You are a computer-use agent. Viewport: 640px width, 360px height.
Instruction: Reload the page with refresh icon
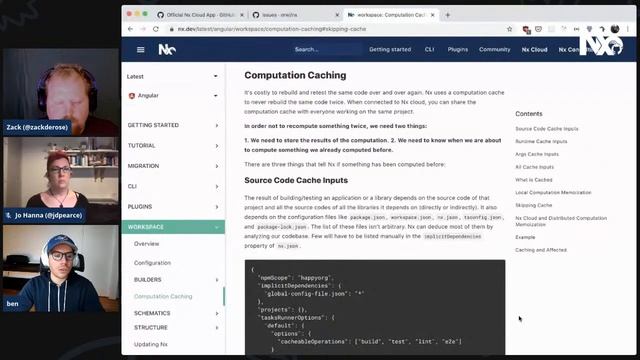[x=156, y=29]
